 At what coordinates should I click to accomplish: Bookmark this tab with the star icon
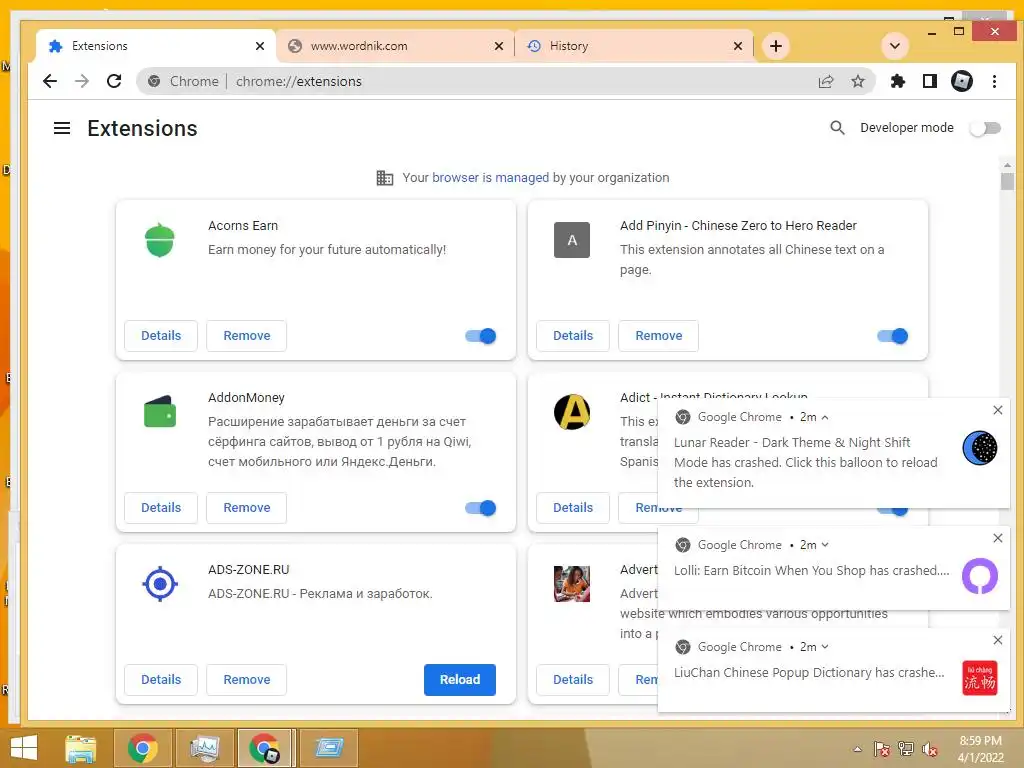click(857, 81)
